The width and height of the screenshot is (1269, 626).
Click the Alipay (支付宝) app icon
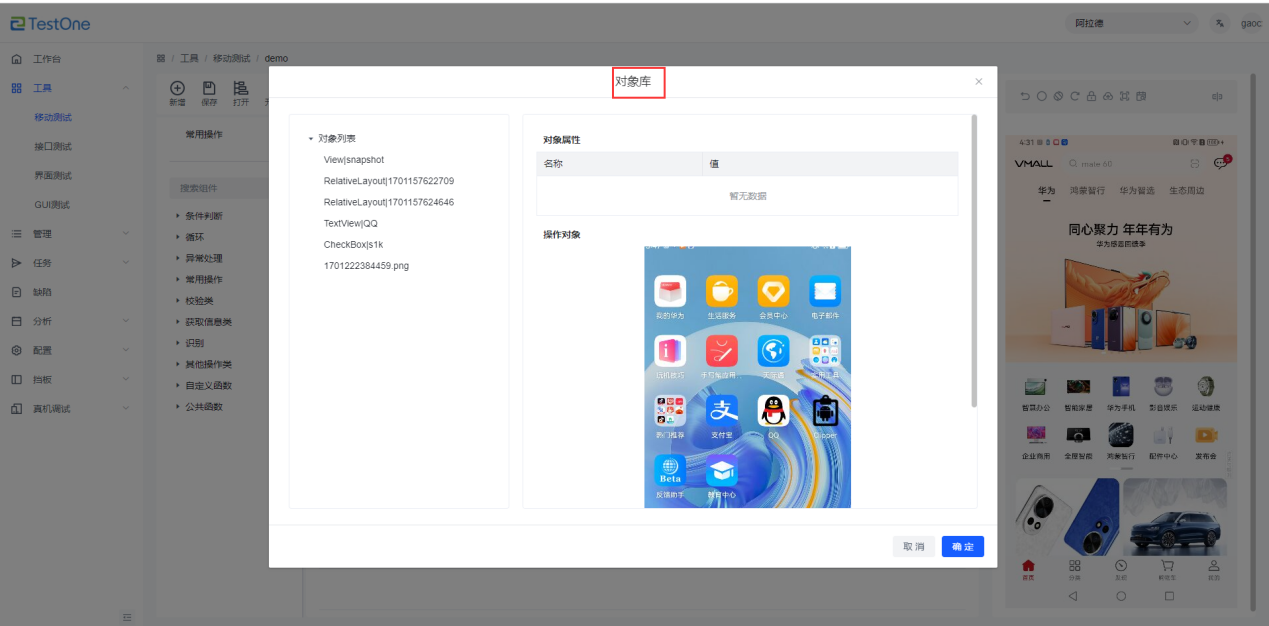coord(721,410)
